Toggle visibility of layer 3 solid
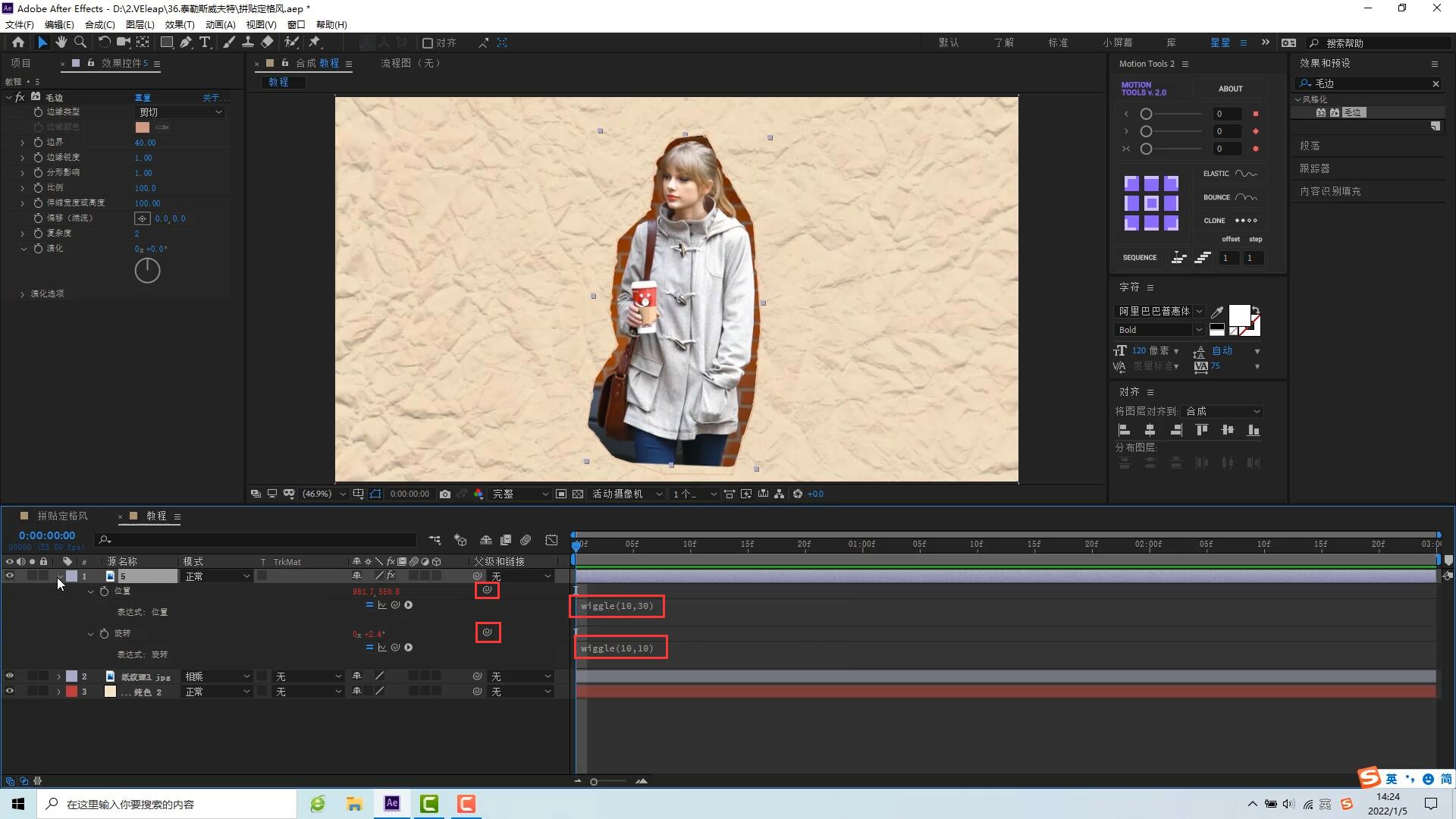This screenshot has height=819, width=1456. click(10, 691)
